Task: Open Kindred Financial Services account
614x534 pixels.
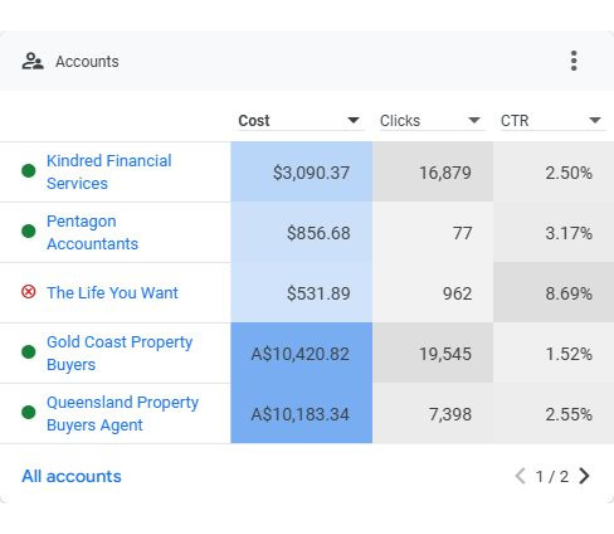Action: pyautogui.click(x=108, y=171)
